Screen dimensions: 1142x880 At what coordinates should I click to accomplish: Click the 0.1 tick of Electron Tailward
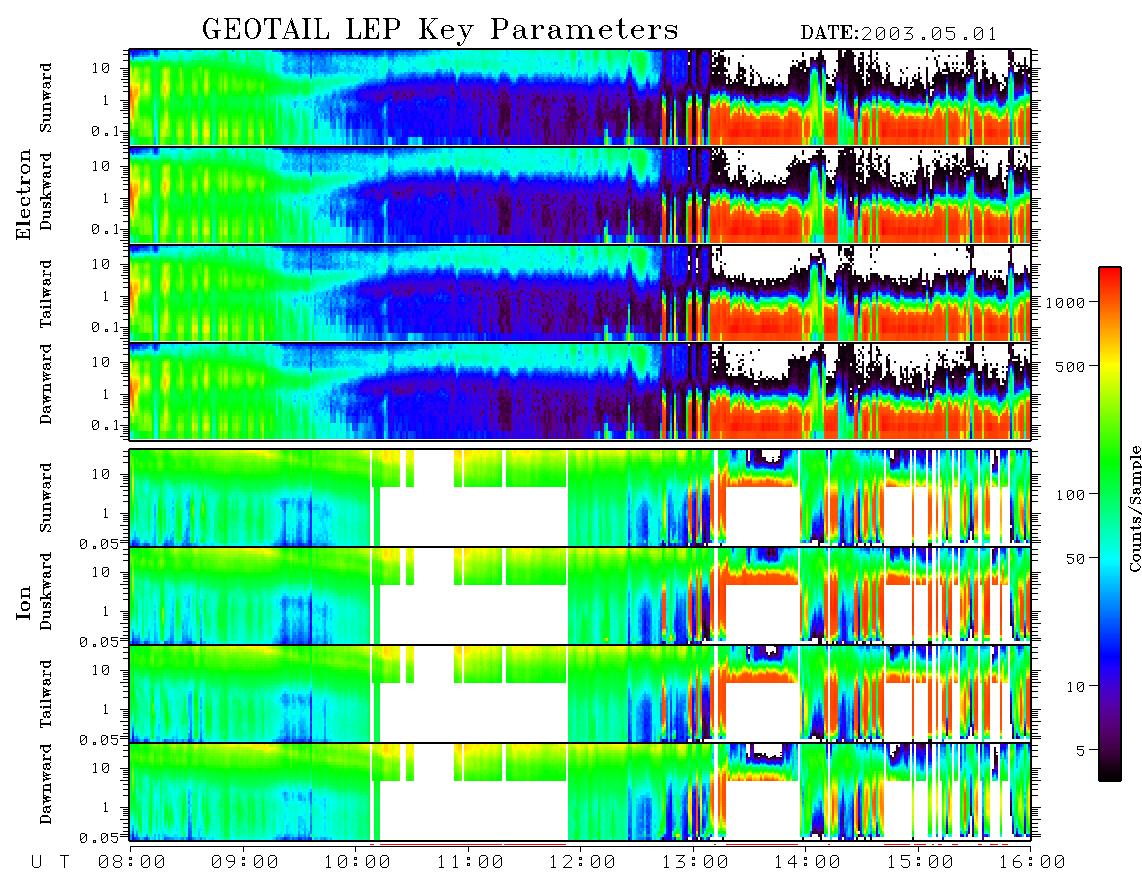[x=107, y=328]
